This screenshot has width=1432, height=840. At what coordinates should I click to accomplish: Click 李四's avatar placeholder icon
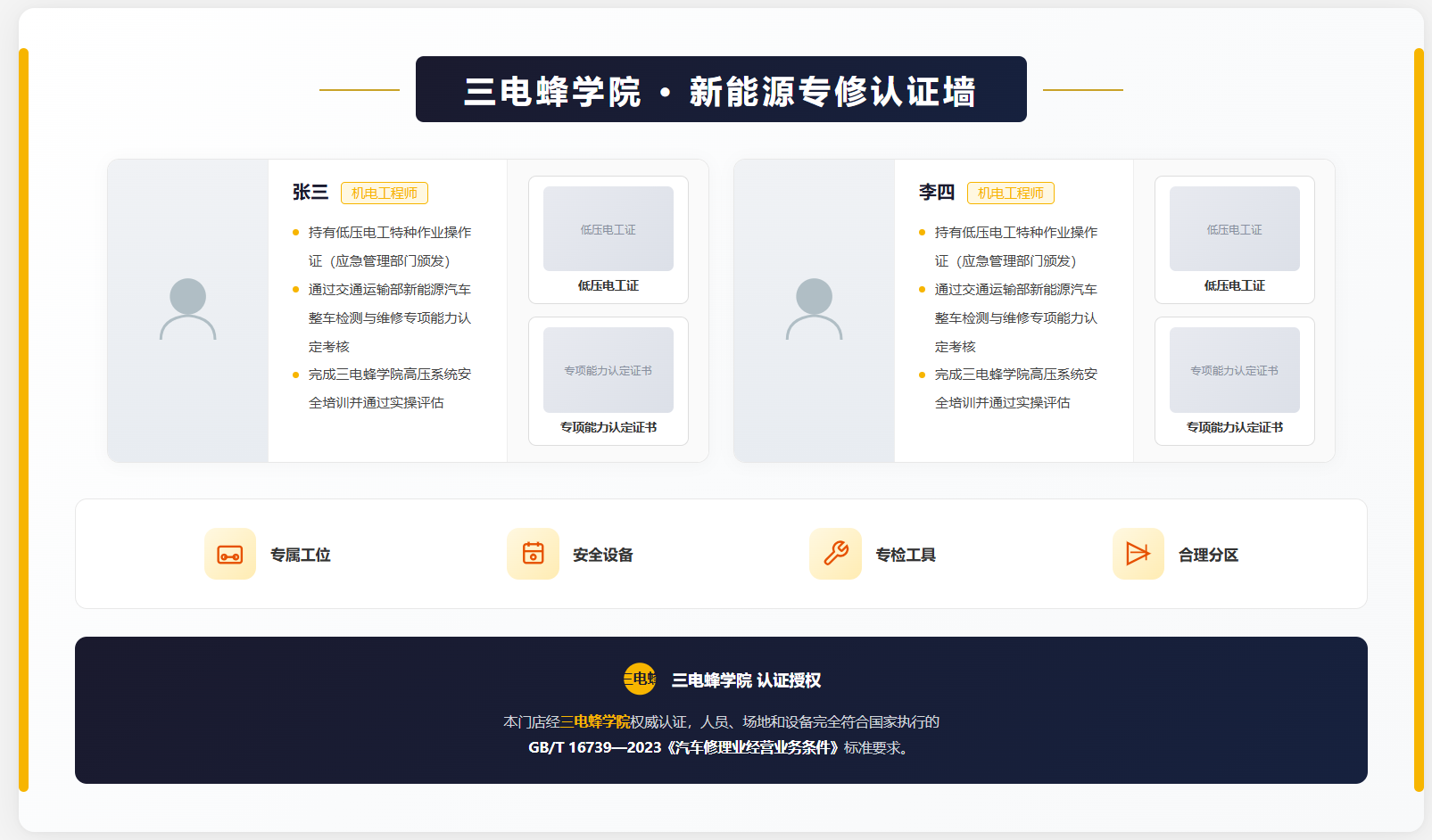click(x=815, y=309)
